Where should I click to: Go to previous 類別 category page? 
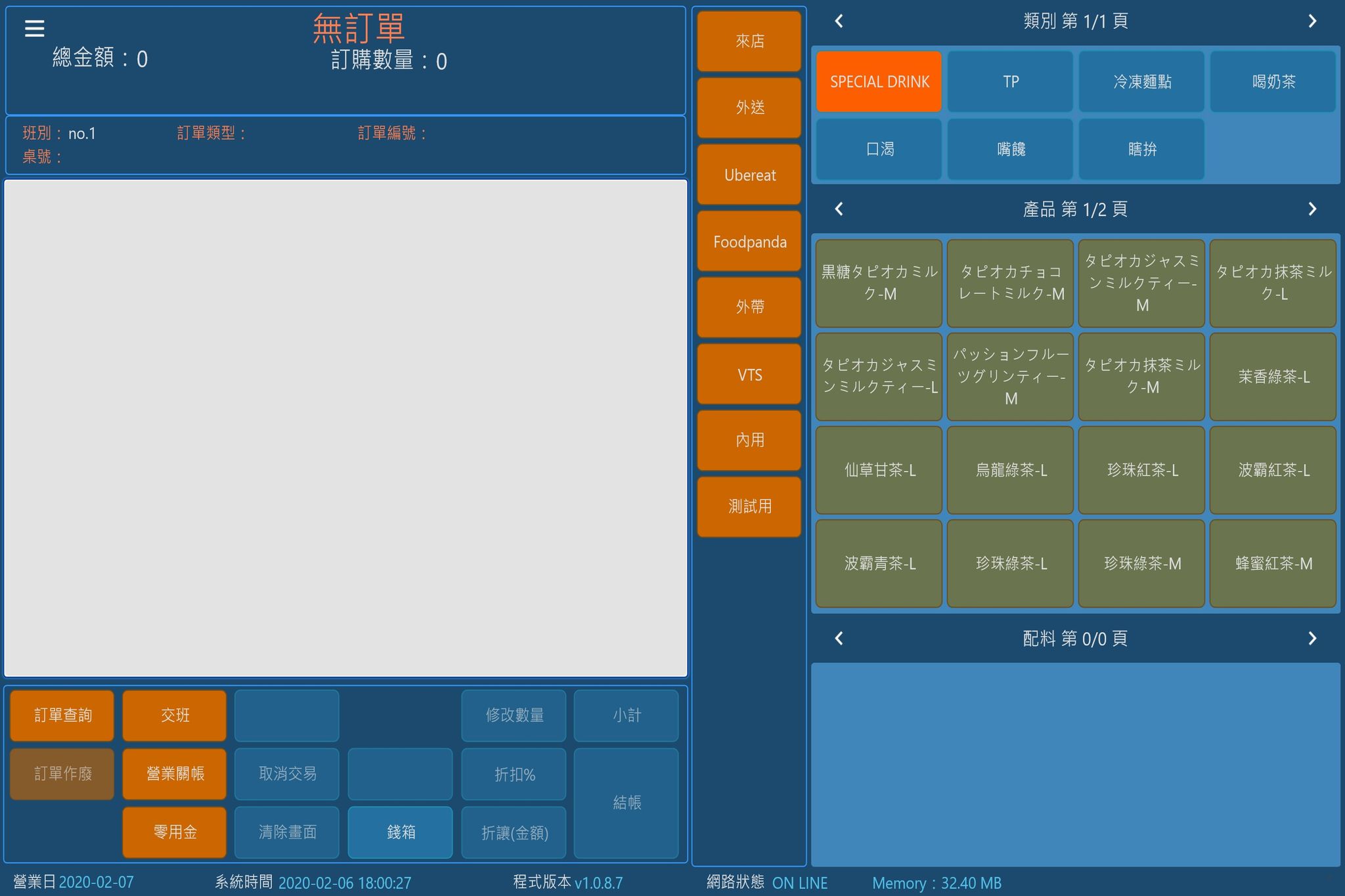click(838, 21)
